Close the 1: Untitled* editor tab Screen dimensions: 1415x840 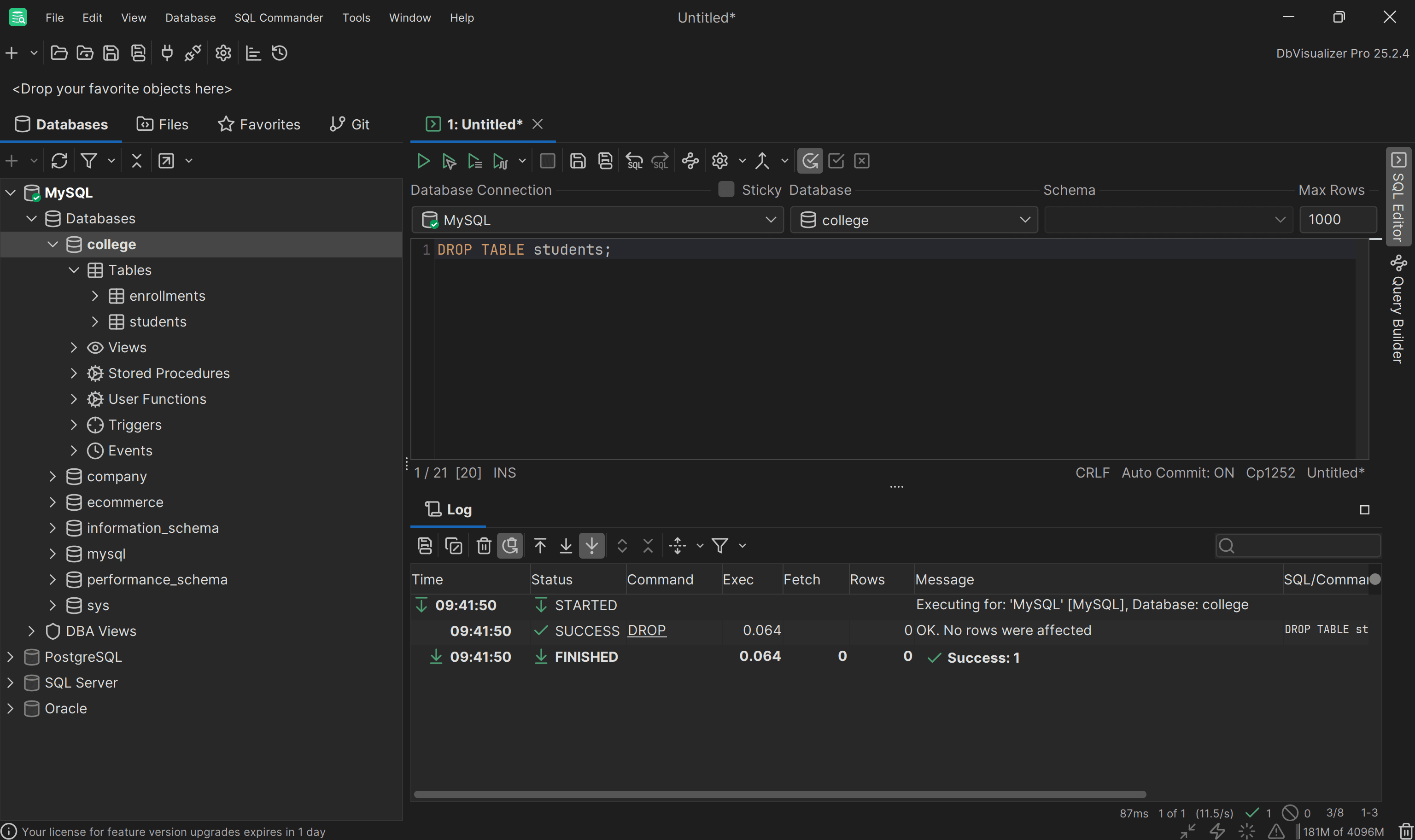pyautogui.click(x=537, y=124)
